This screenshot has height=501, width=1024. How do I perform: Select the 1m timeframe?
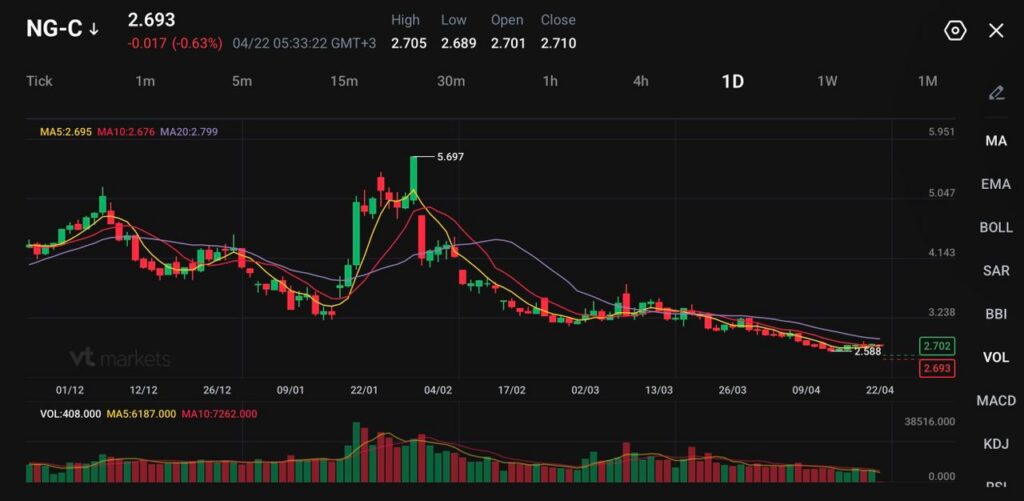(145, 81)
